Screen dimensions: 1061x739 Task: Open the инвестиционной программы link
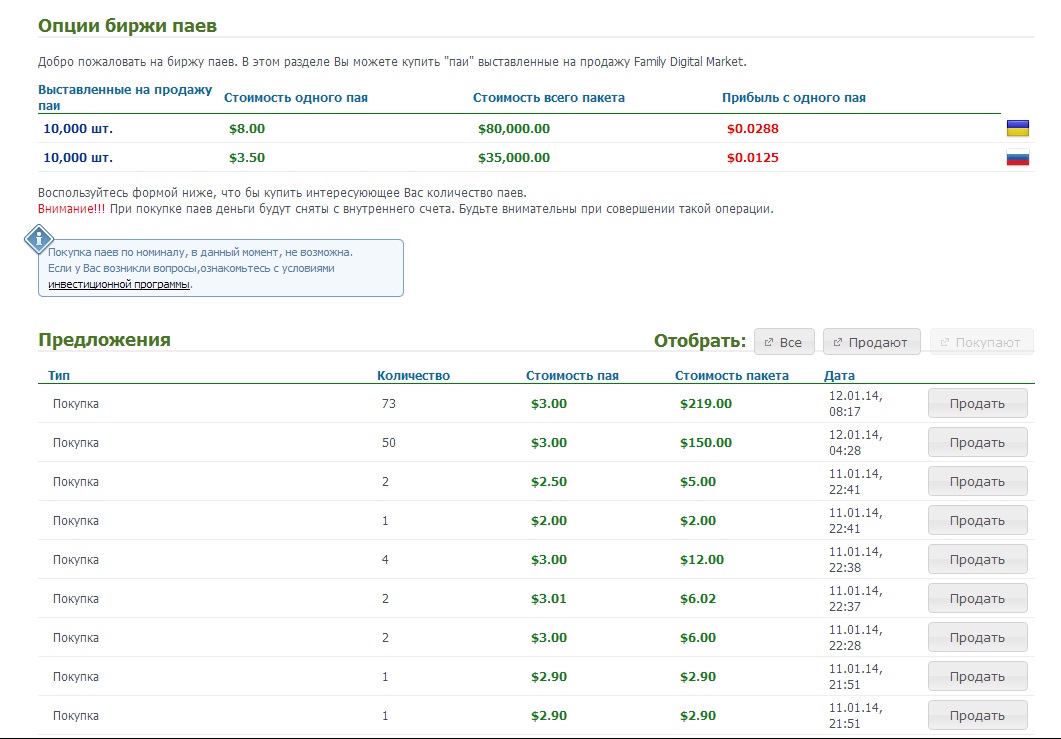click(x=119, y=284)
